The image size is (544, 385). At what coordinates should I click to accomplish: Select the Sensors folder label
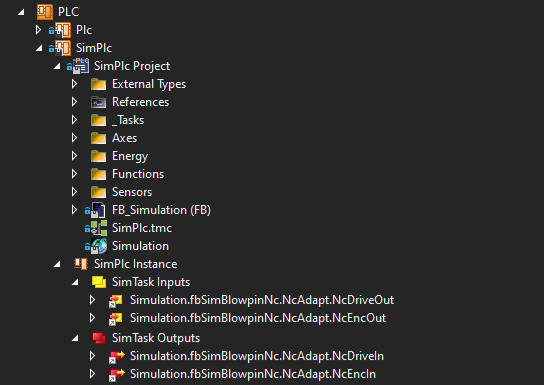[x=132, y=192]
